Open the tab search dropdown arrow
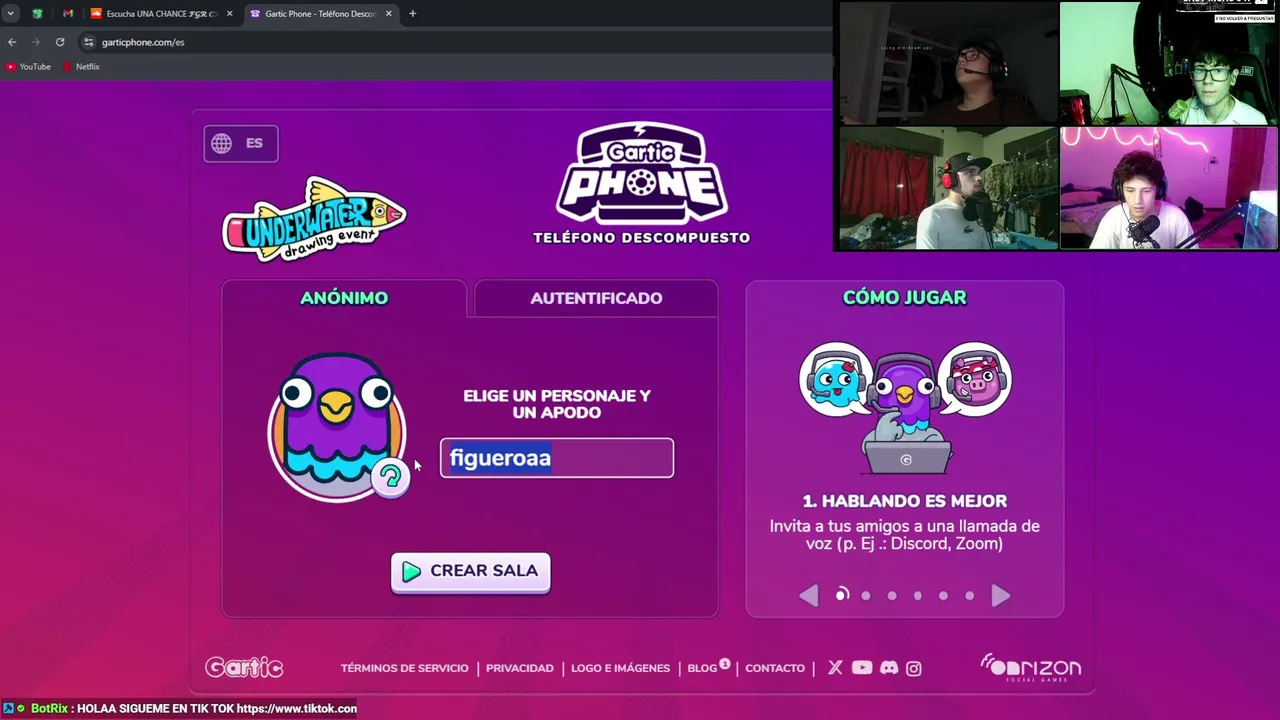 [10, 14]
